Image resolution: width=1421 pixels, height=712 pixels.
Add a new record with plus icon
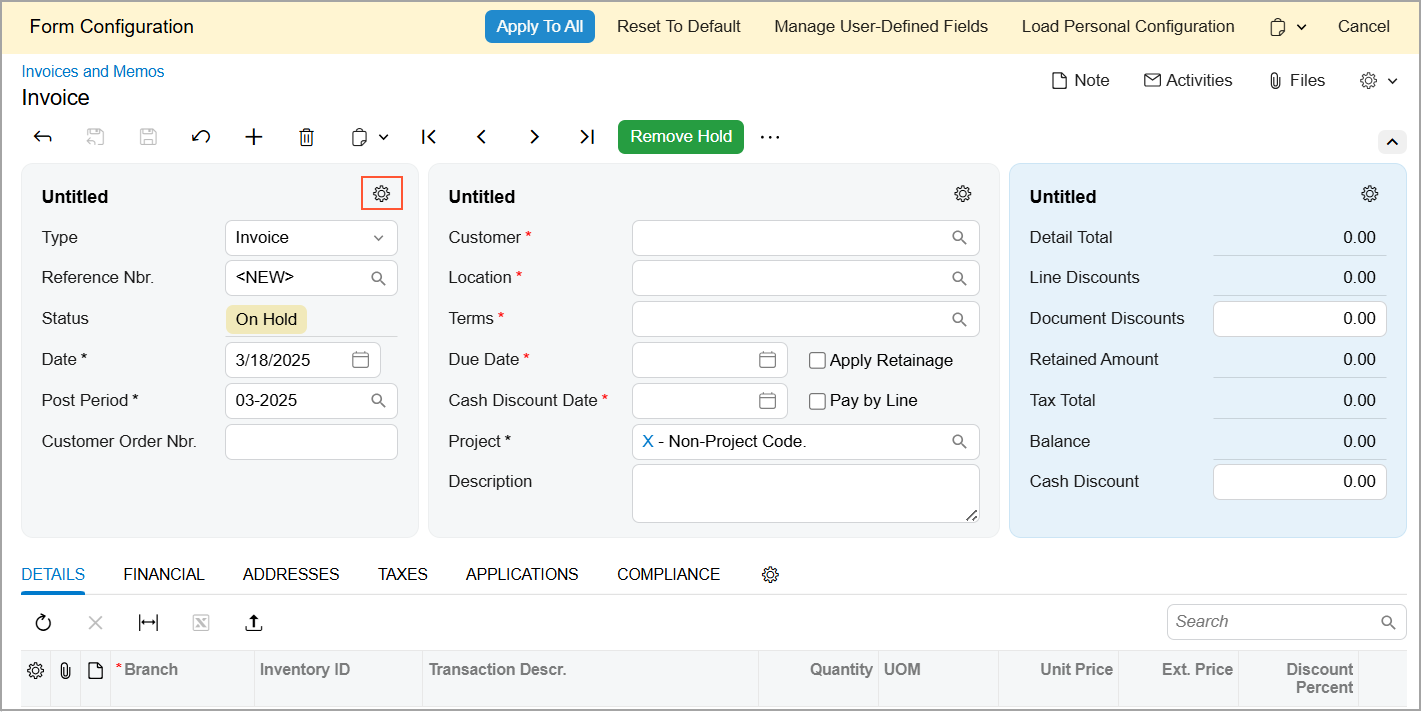pos(254,137)
